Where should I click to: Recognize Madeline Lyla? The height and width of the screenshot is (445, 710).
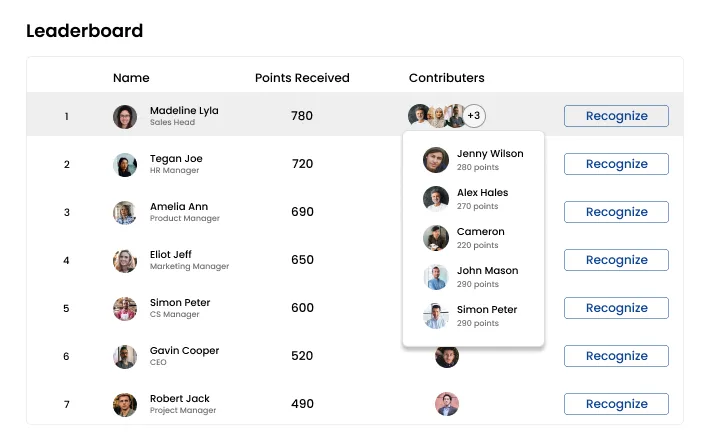[616, 116]
